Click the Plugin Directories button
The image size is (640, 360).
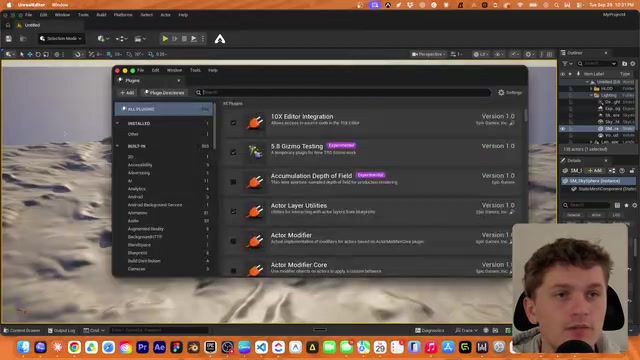(x=164, y=93)
